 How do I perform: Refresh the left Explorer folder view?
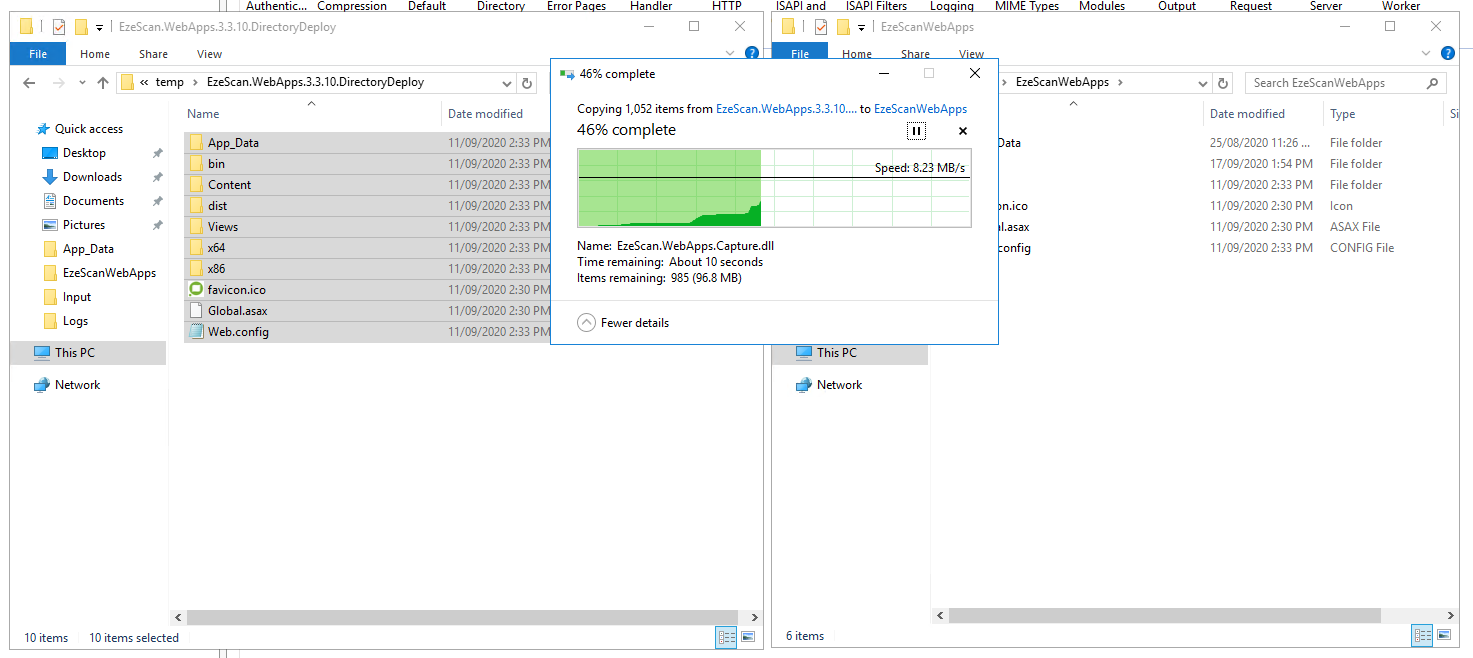click(527, 83)
